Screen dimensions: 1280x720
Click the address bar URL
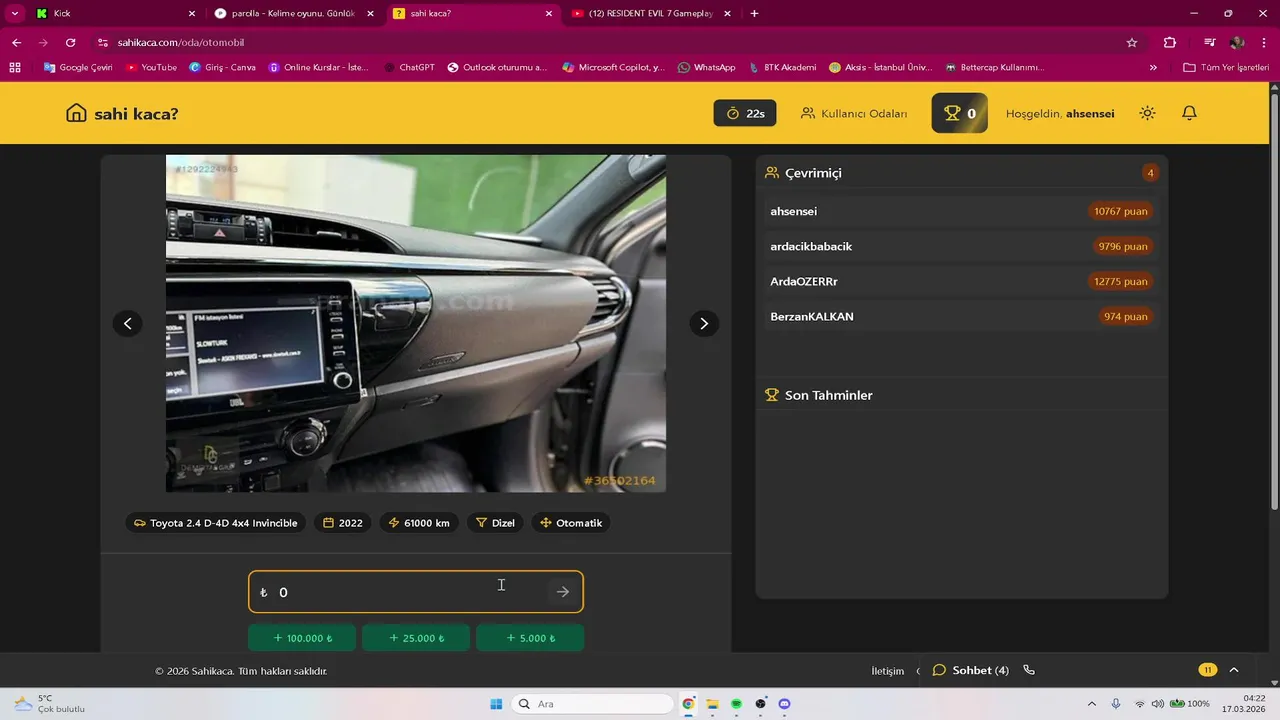(x=181, y=42)
